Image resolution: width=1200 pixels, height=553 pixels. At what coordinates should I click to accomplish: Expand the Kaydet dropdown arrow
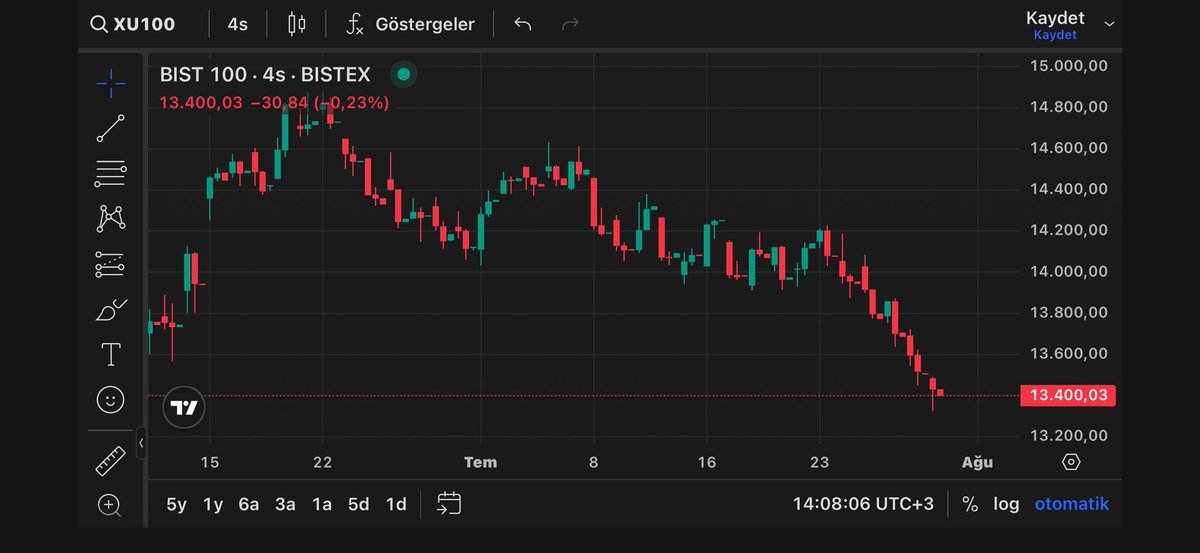[x=1108, y=24]
